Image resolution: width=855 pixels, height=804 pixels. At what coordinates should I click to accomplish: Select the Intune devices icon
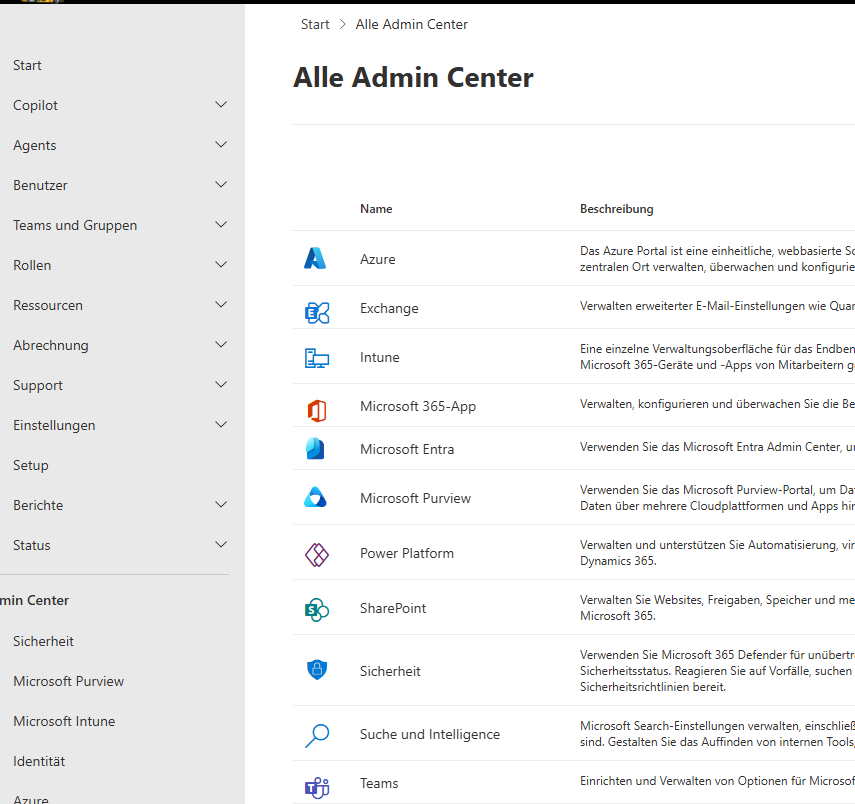pos(316,358)
